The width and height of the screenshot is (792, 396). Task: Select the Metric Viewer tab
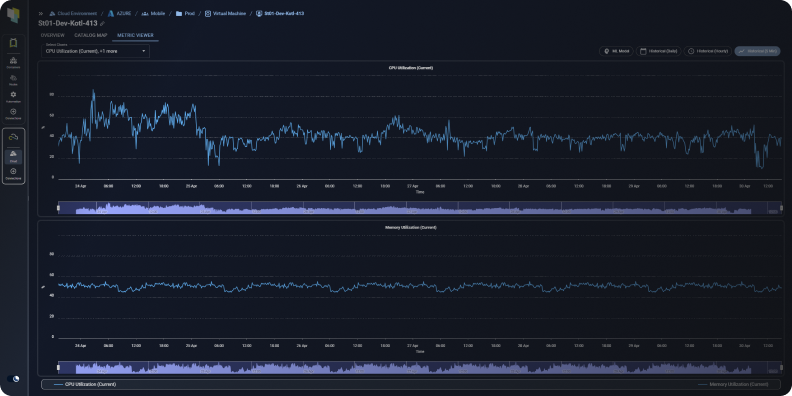135,35
